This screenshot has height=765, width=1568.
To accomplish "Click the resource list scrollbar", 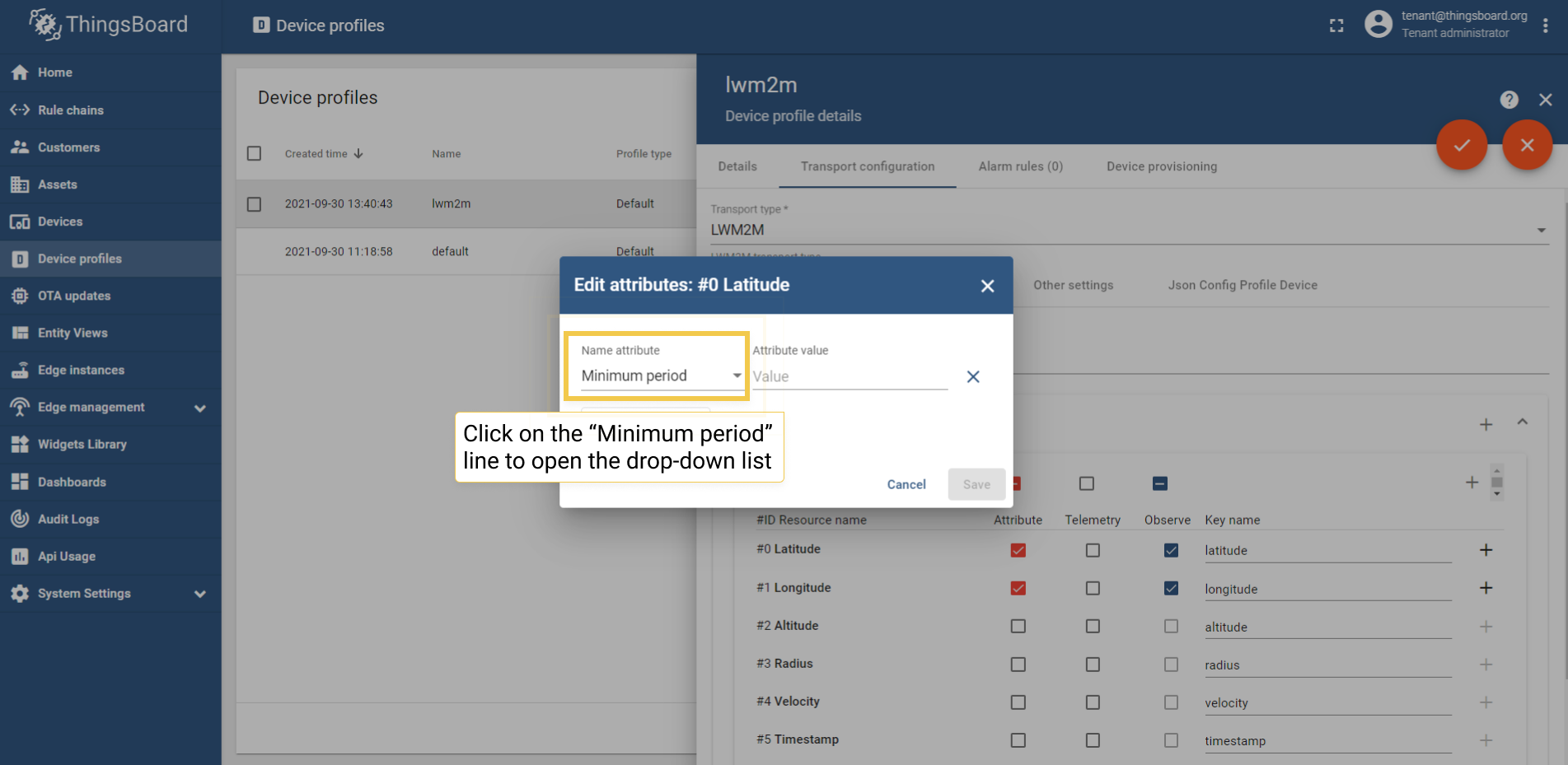I will click(1497, 483).
